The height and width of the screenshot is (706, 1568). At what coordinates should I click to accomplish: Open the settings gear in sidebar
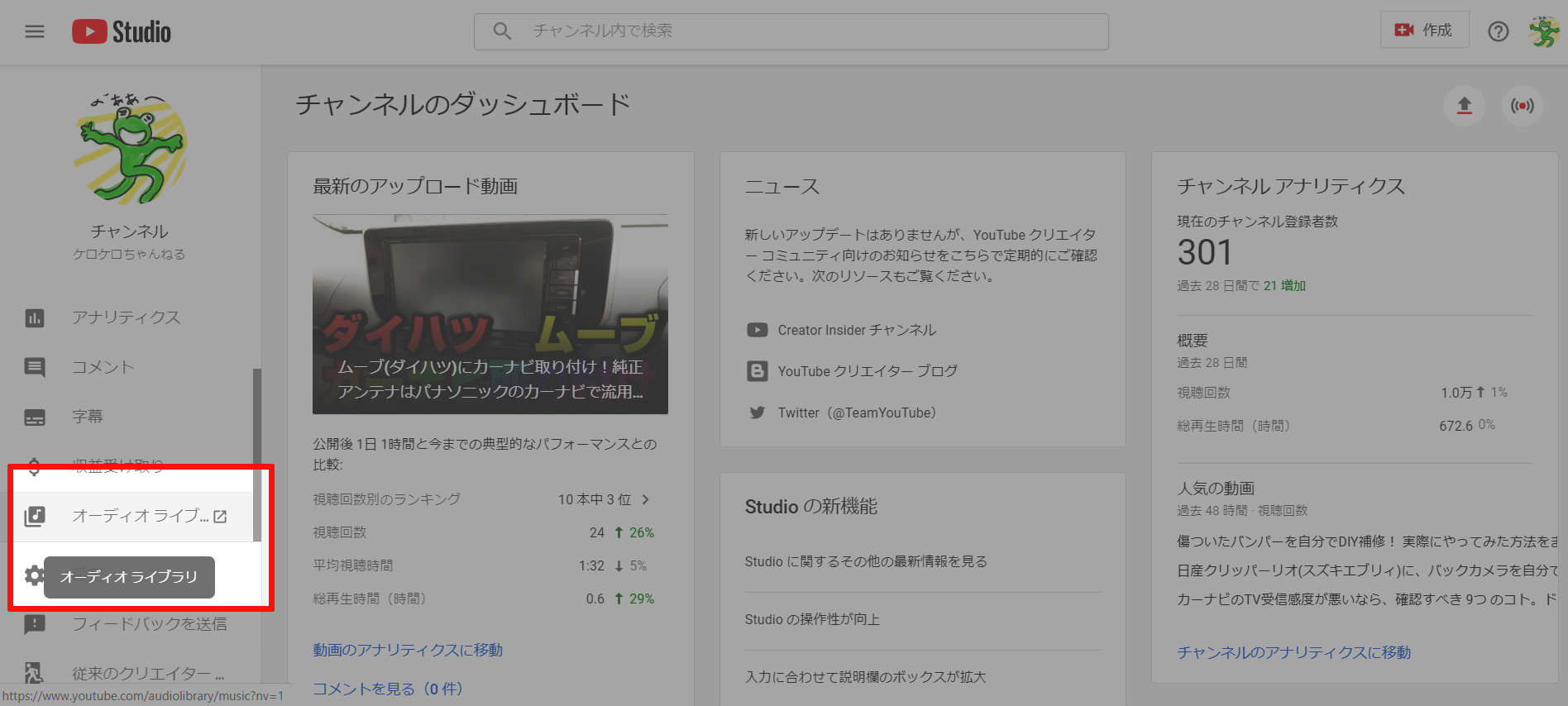33,575
